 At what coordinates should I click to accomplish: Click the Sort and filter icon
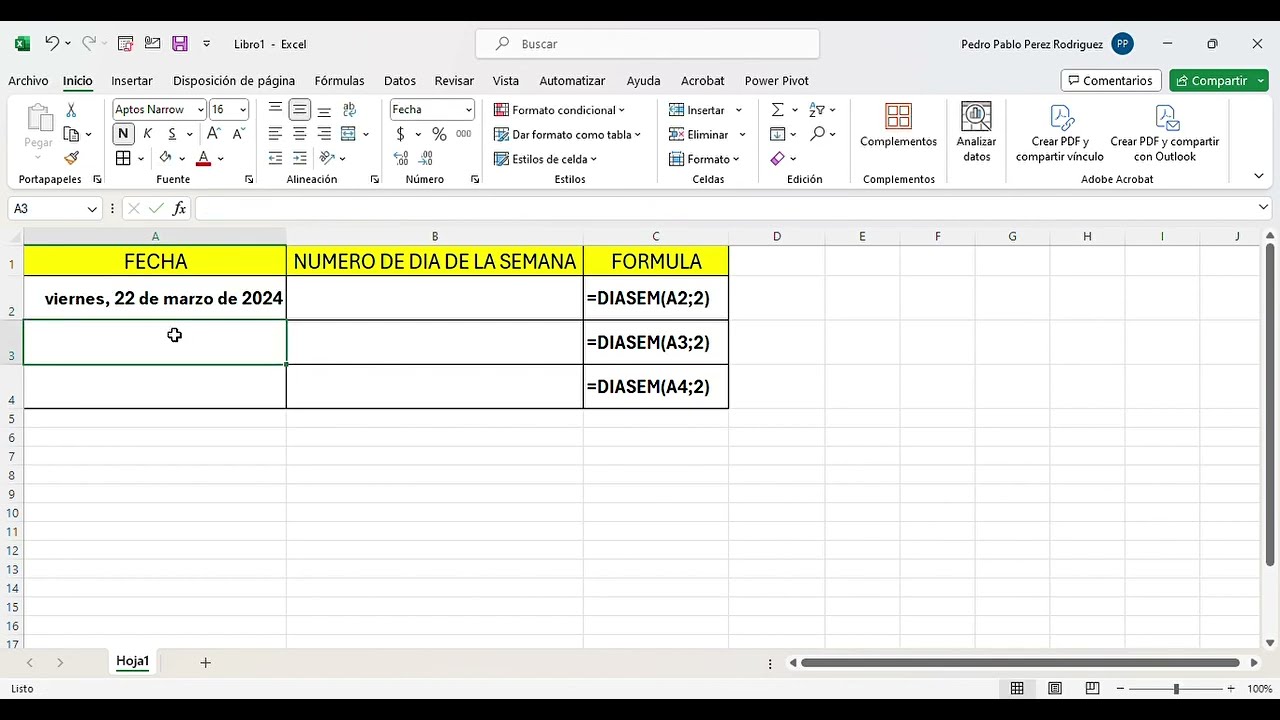coord(817,110)
